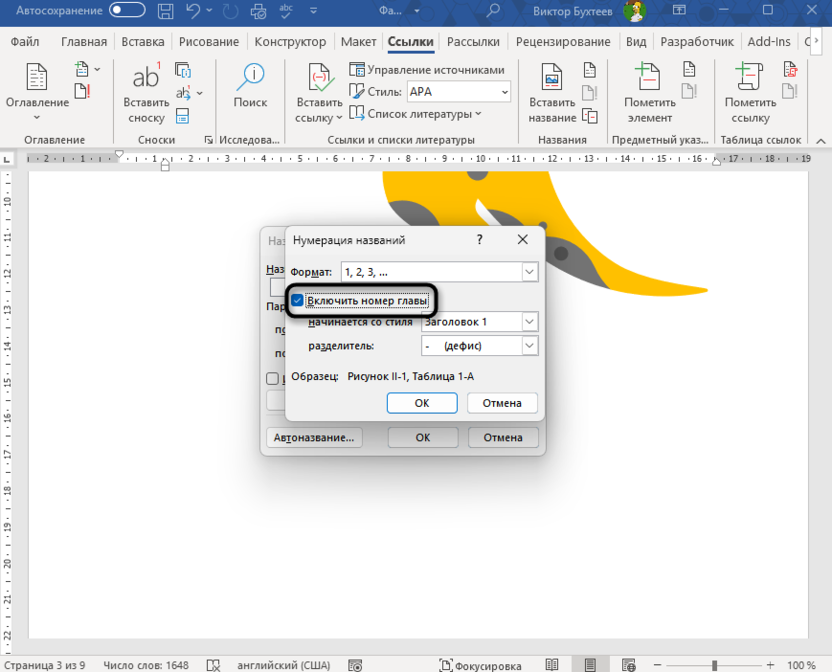Click the Управление источниками icon

pyautogui.click(x=358, y=69)
